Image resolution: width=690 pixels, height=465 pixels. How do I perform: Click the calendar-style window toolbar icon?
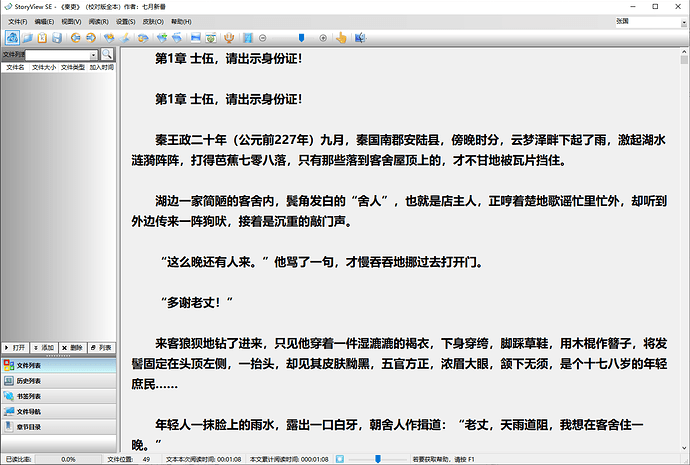(x=211, y=38)
